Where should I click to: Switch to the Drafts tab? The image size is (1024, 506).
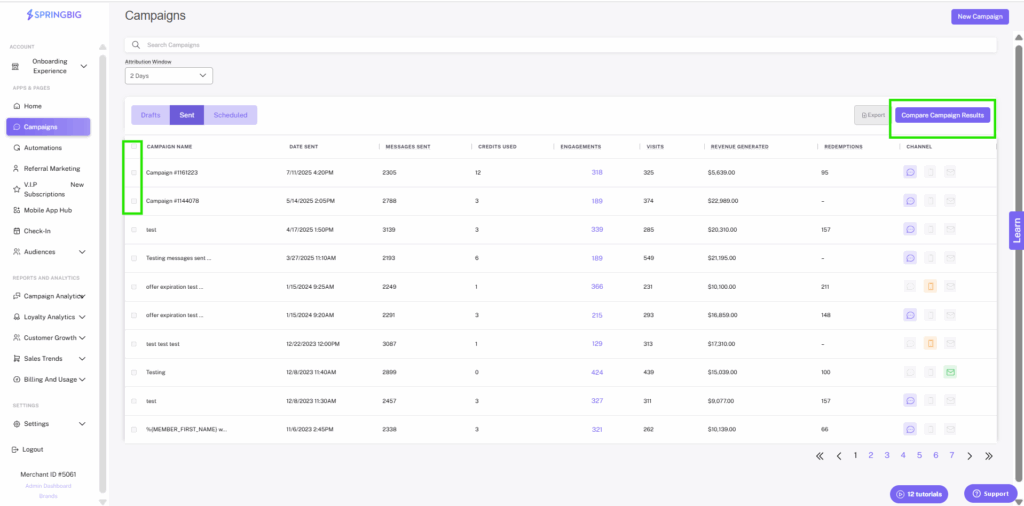[x=150, y=115]
